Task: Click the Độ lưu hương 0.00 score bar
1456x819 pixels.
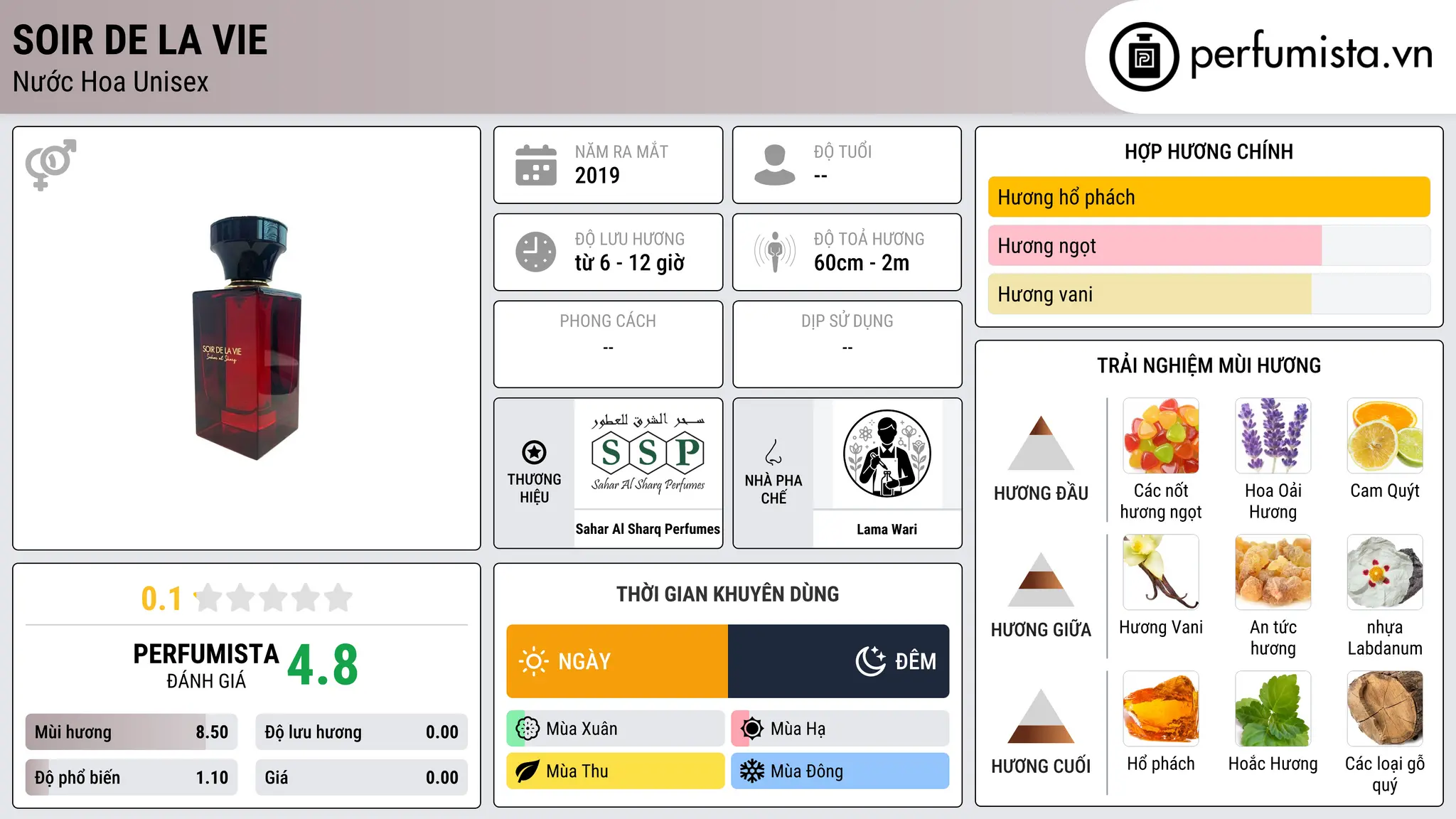Action: click(x=361, y=732)
